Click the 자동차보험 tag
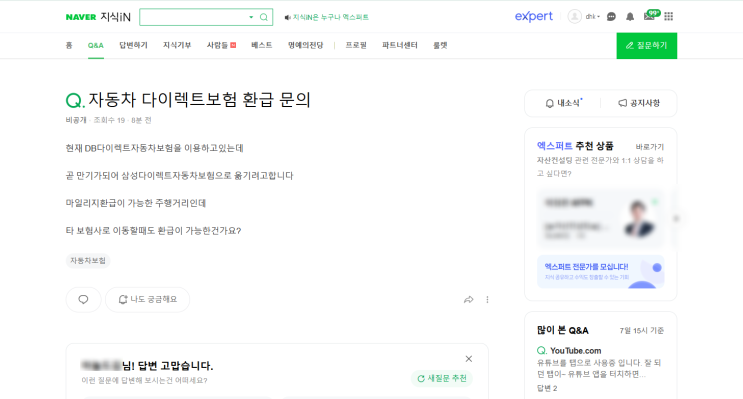Viewport: 743px width, 399px height. 88,261
